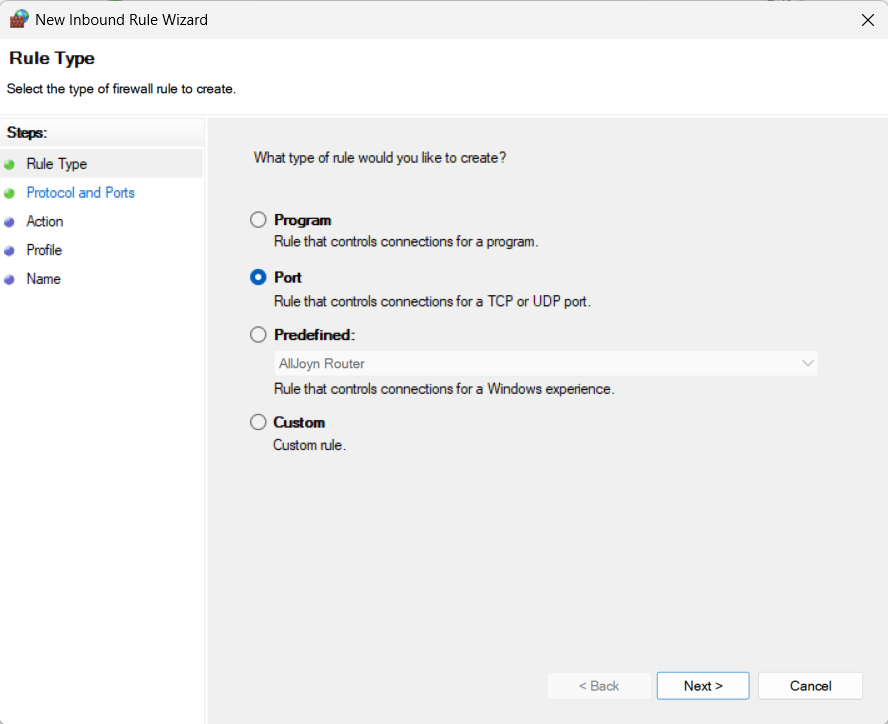Click the purple bullet beside Name step
888x724 pixels.
[x=10, y=280]
